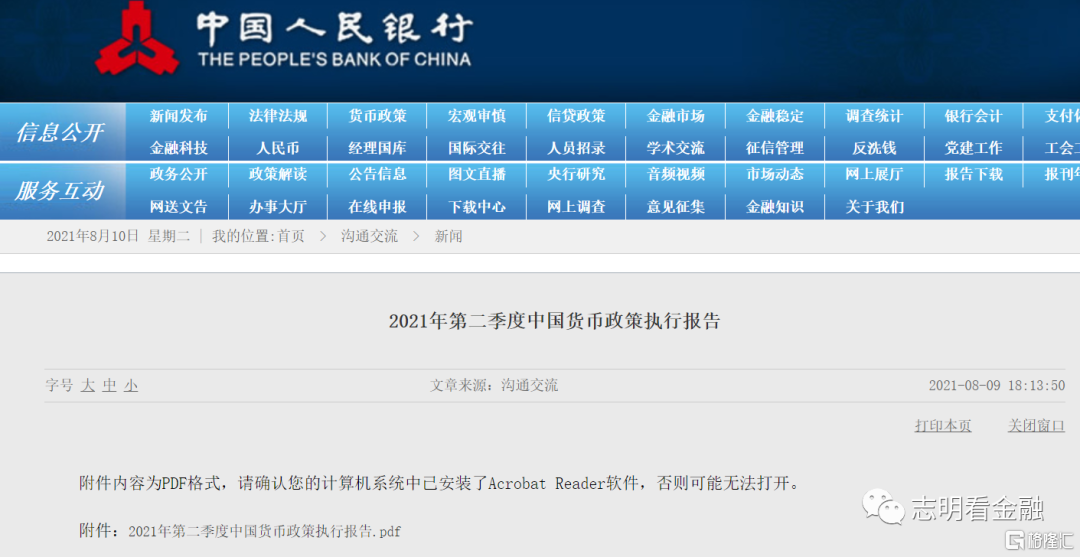Go to 调查统计 section
The width and height of the screenshot is (1080, 557).
click(x=874, y=116)
